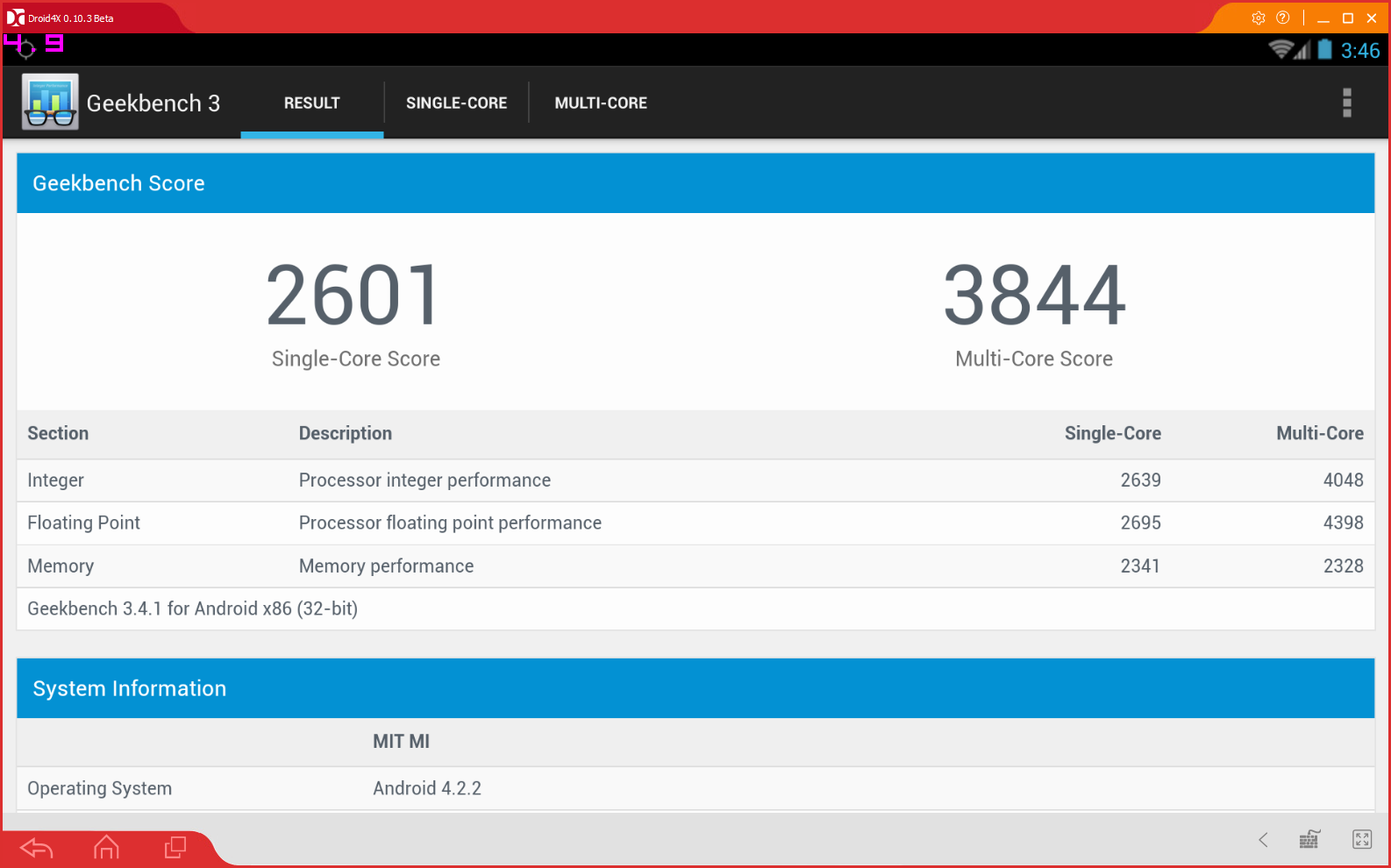Click Floating Point multi-core value 4398
Screen dimensions: 1391x868
(x=1343, y=523)
